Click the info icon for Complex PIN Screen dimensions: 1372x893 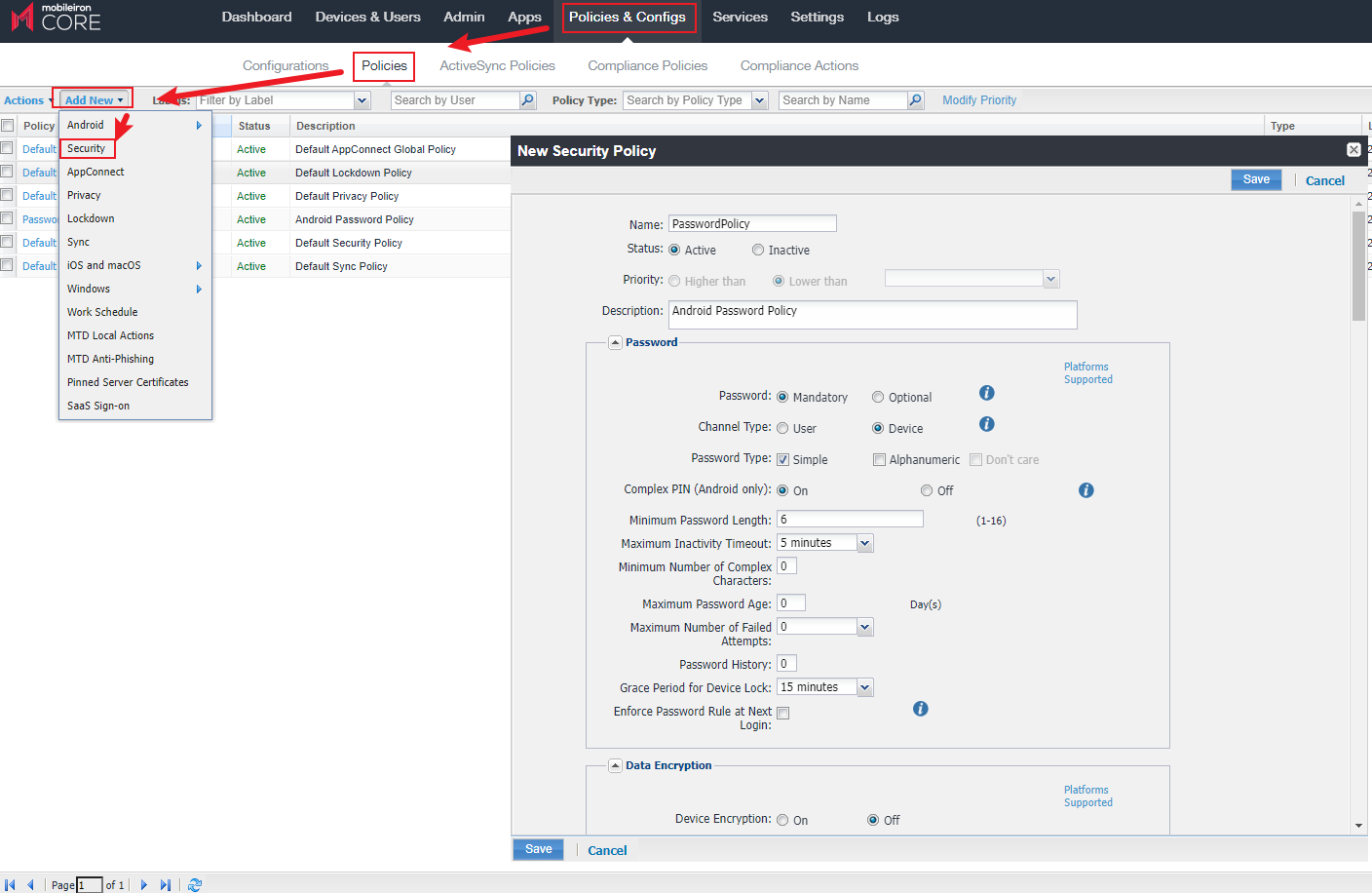[x=1086, y=490]
